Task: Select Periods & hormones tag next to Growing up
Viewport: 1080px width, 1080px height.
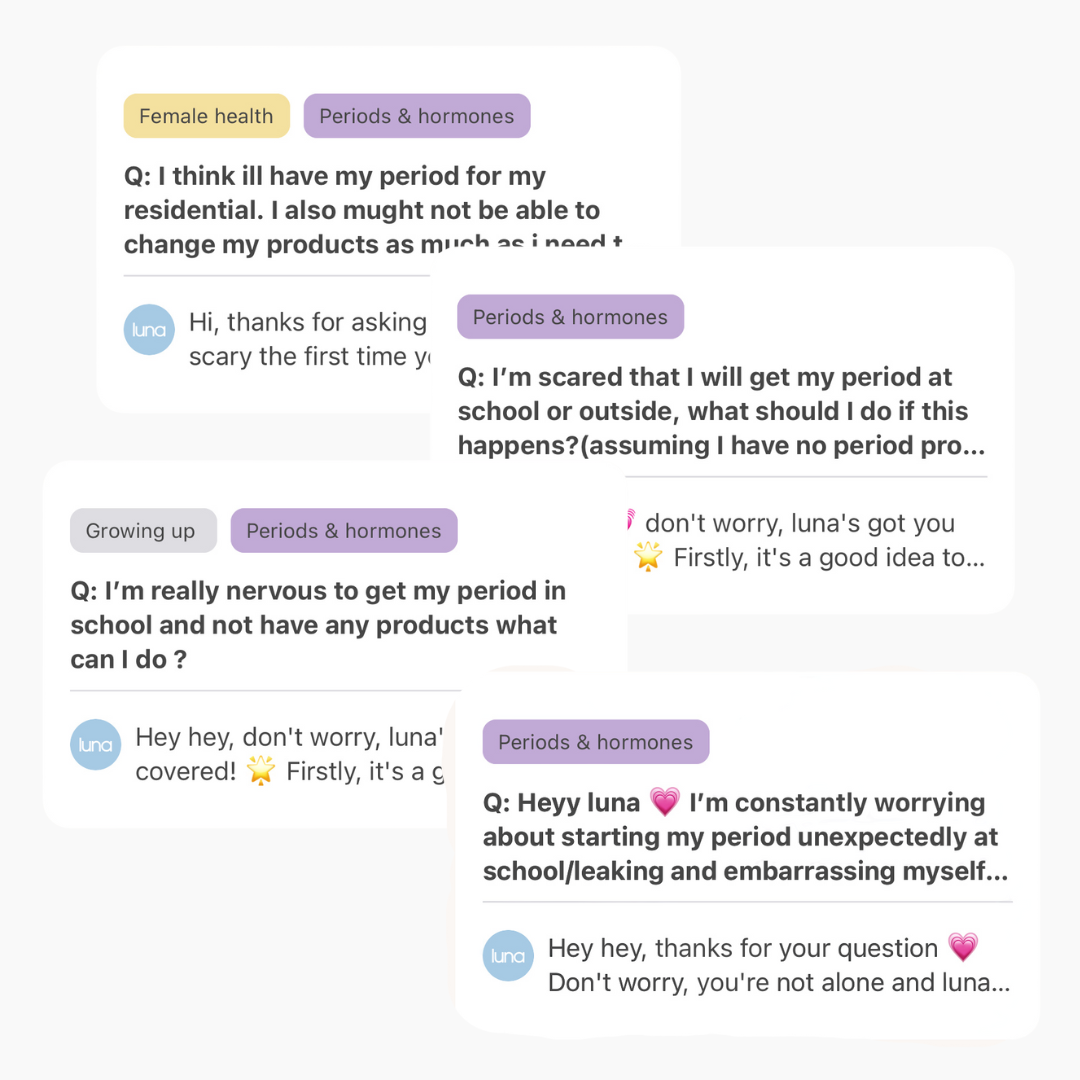Action: (344, 530)
